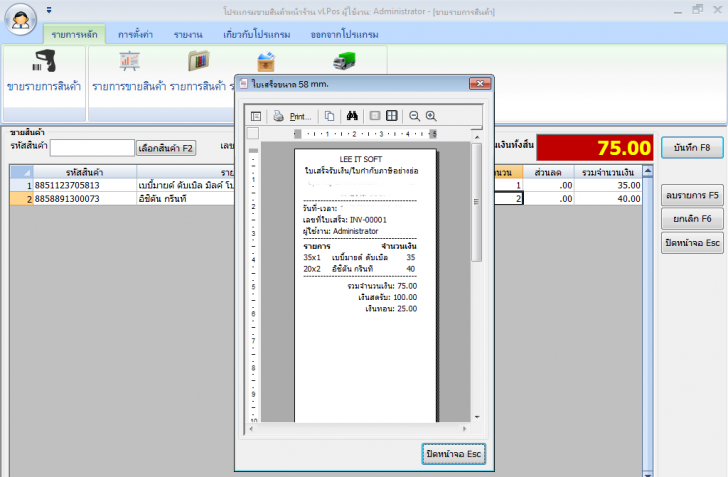Open the การตั้งค่า ribbon tab
The height and width of the screenshot is (477, 728).
(x=135, y=34)
